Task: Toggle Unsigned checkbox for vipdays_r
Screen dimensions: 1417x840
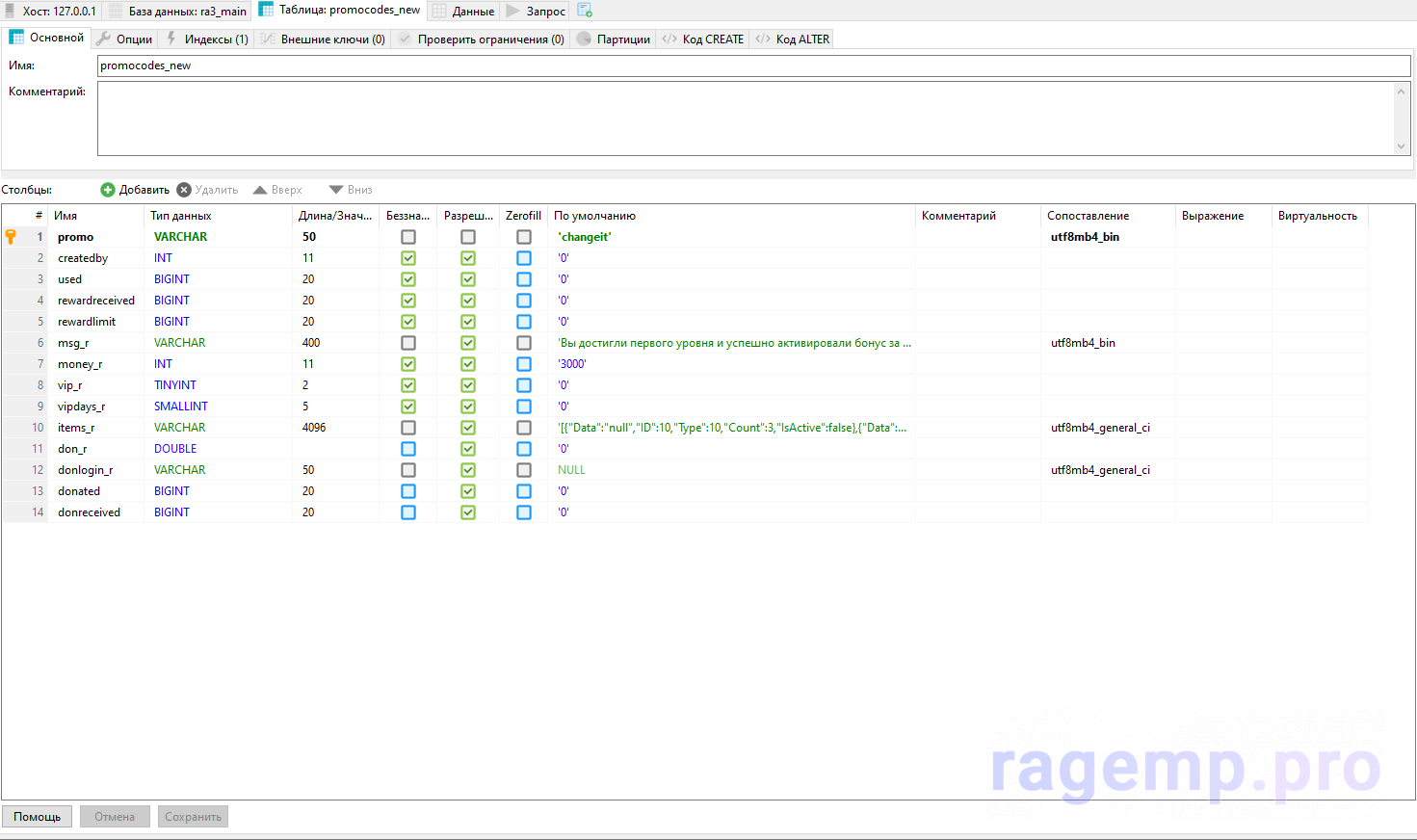Action: (408, 407)
